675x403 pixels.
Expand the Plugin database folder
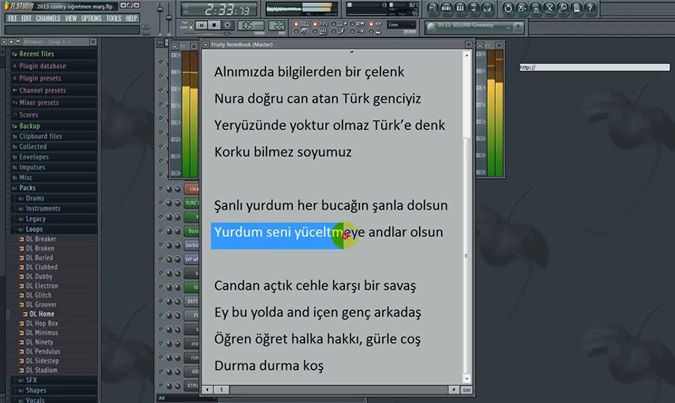[53, 66]
